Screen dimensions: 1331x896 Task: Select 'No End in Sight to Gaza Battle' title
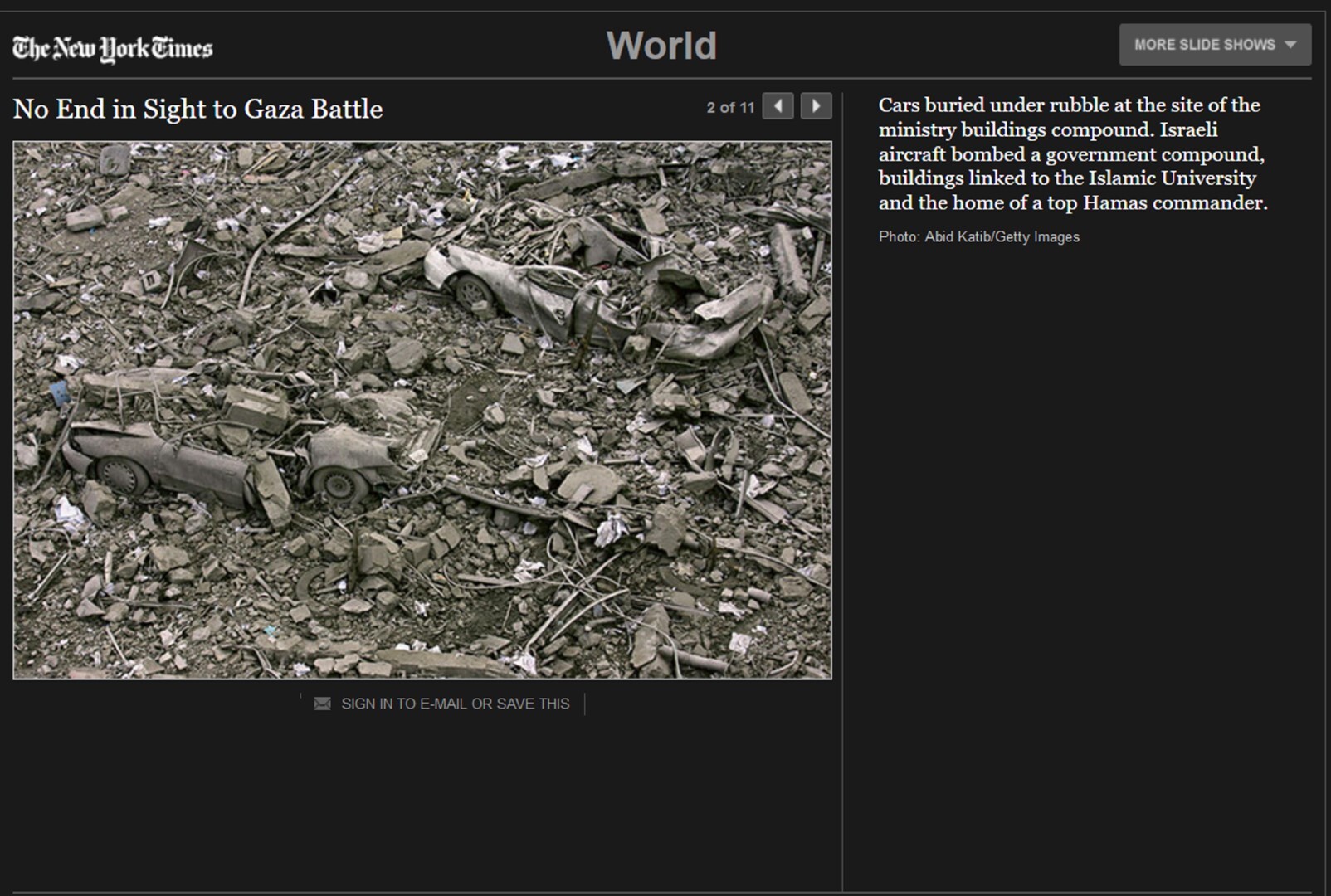coord(197,109)
